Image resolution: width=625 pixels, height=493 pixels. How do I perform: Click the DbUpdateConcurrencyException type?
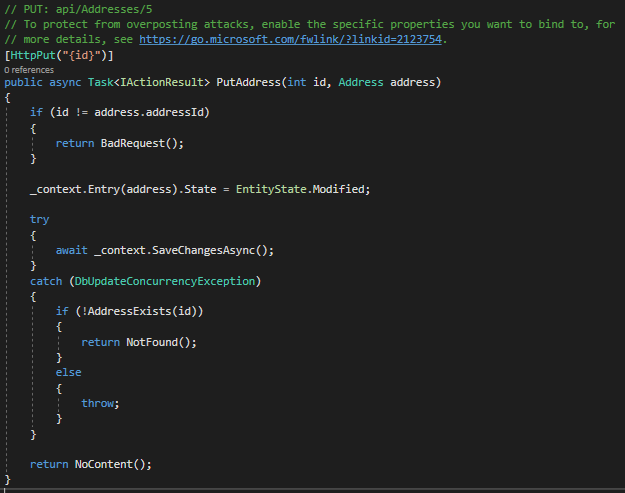[165, 281]
